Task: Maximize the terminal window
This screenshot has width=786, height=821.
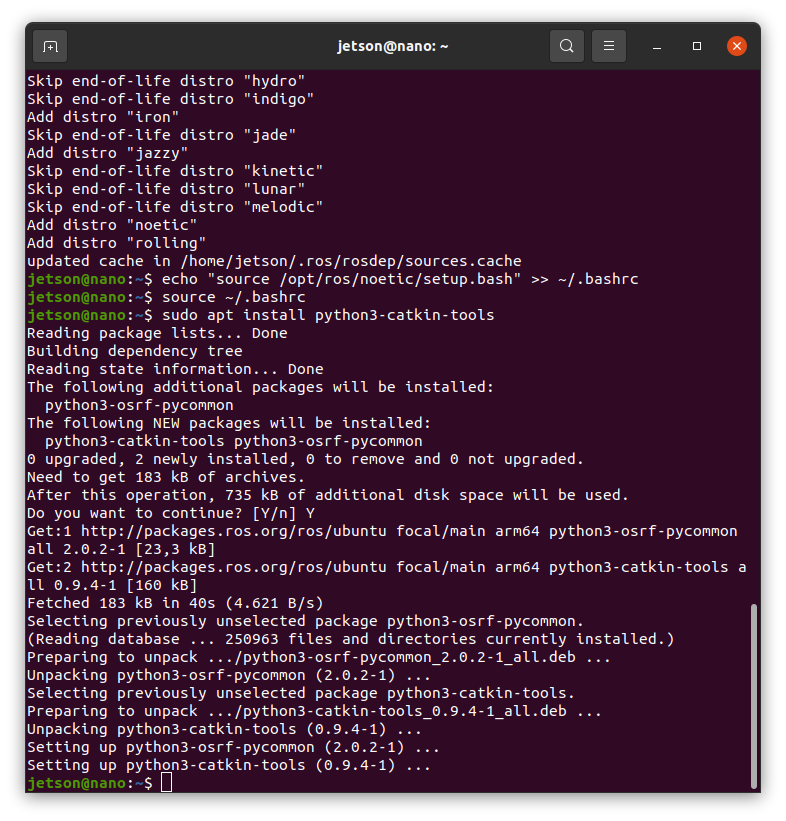Action: [x=696, y=46]
